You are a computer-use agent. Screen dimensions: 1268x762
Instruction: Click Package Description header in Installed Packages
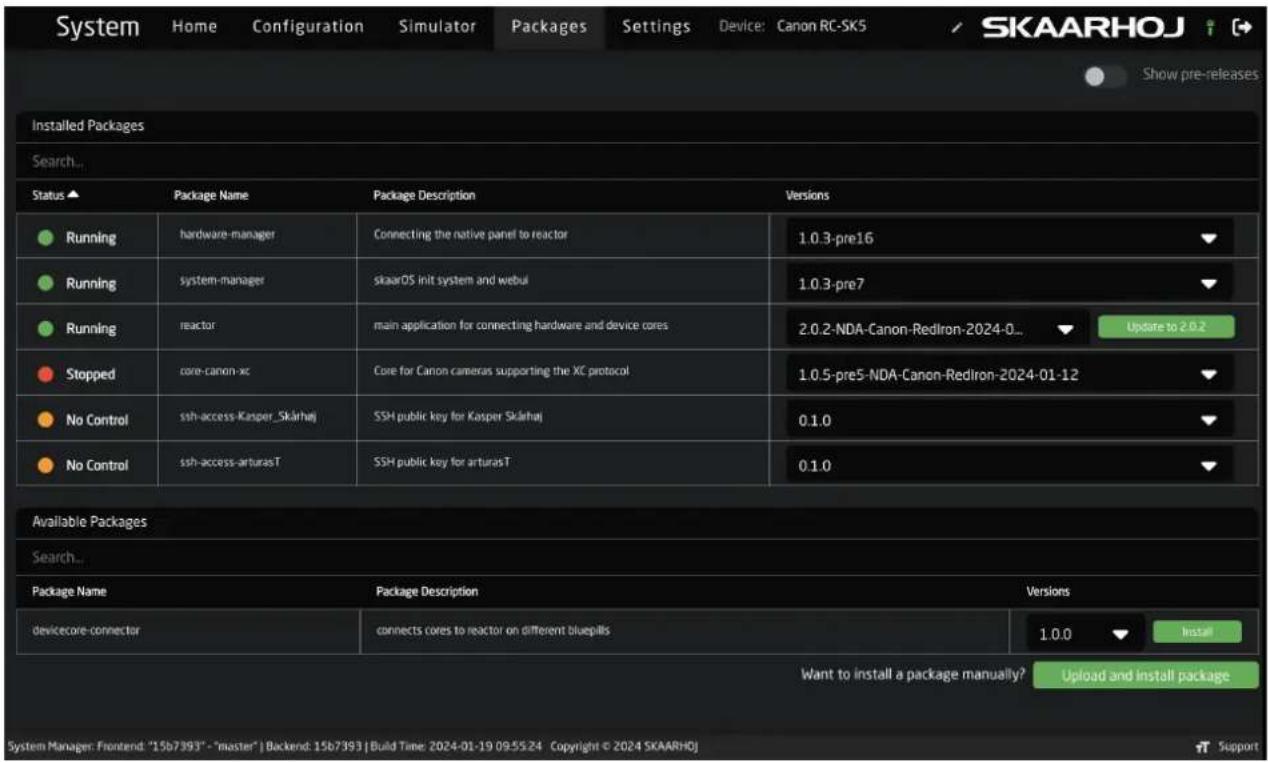(x=425, y=195)
